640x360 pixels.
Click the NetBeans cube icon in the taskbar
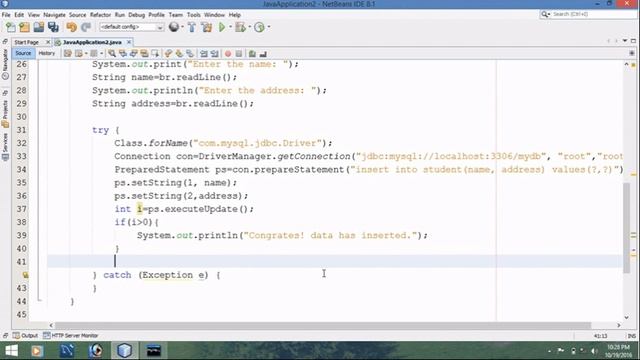124,351
